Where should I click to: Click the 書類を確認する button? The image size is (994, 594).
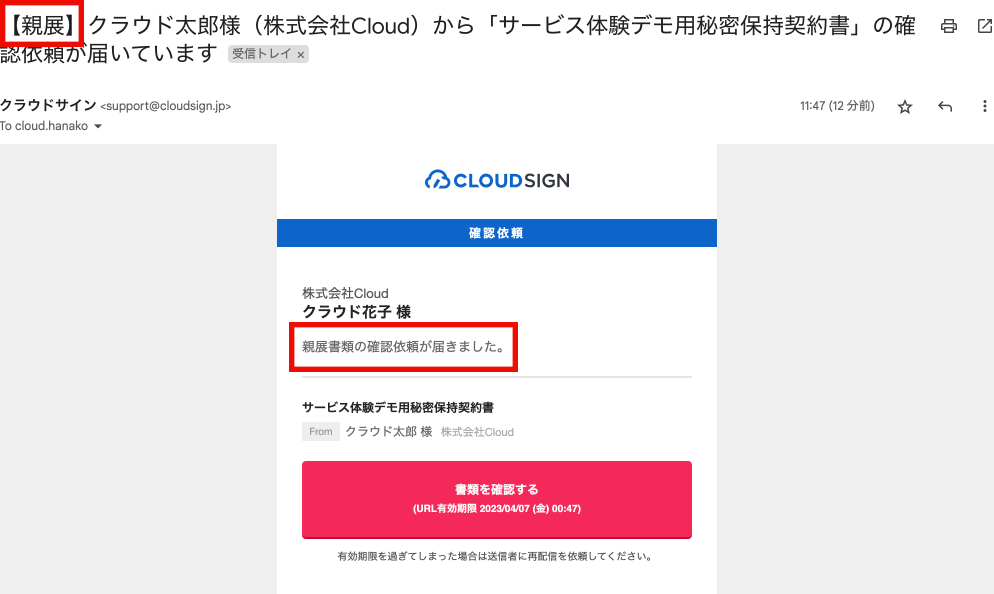click(x=496, y=500)
